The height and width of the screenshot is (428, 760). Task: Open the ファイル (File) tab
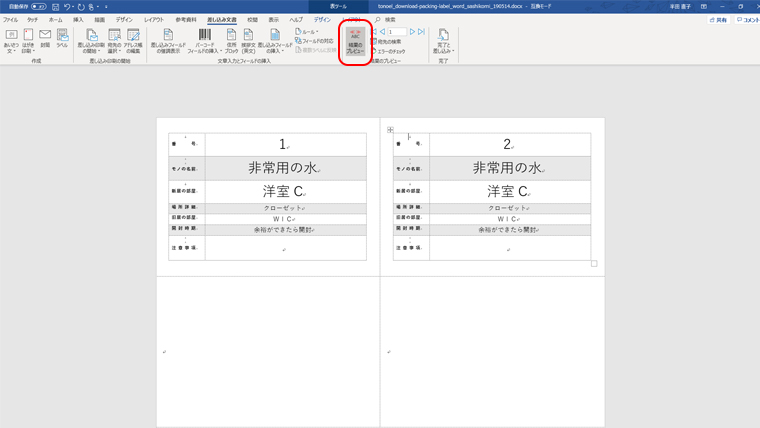coord(11,20)
